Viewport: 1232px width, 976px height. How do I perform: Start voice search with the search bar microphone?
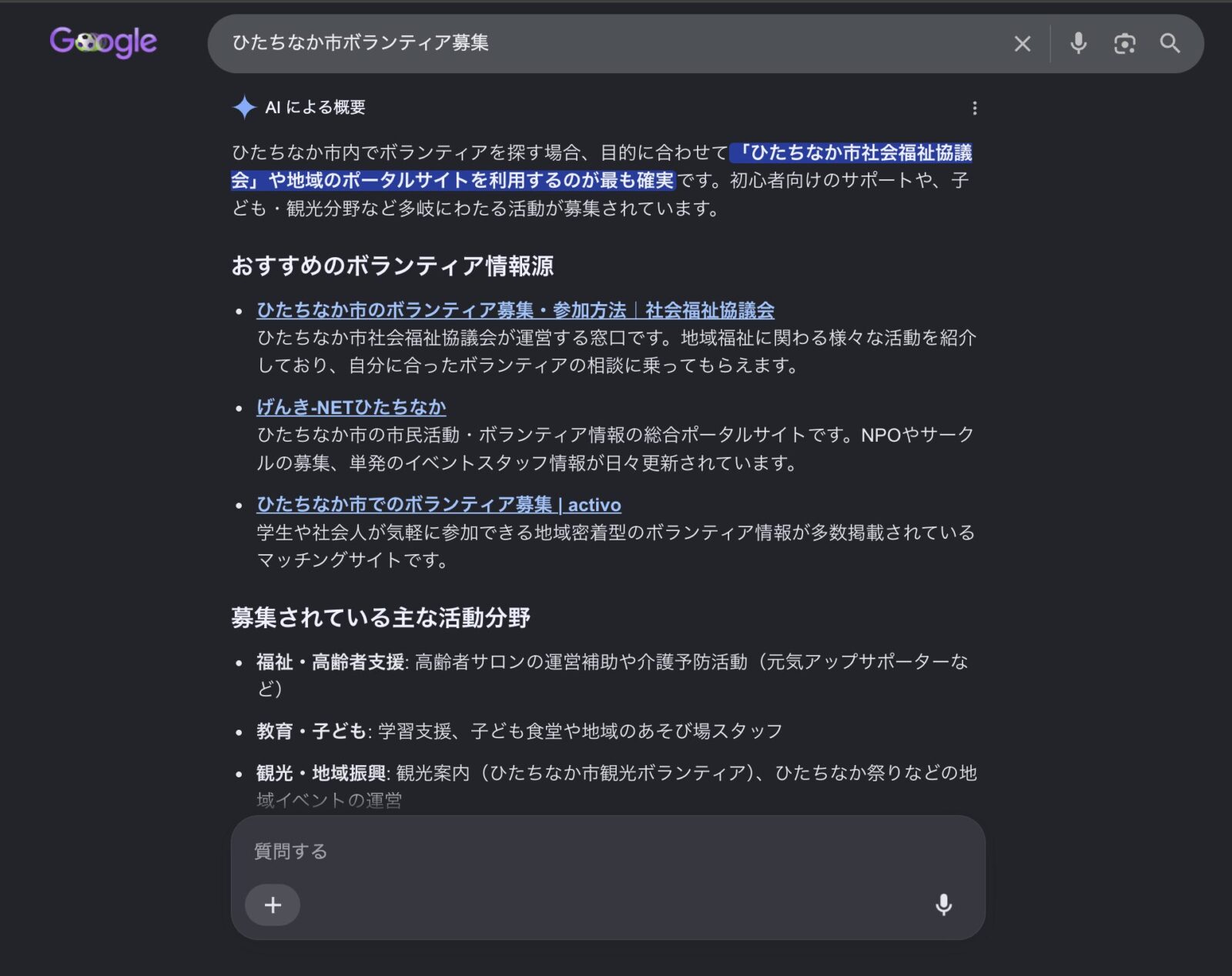pos(1078,43)
